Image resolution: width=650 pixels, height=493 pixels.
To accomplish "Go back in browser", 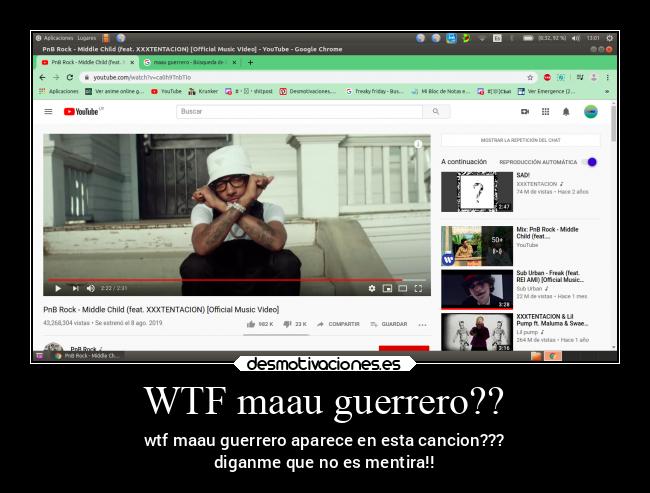I will (x=42, y=78).
